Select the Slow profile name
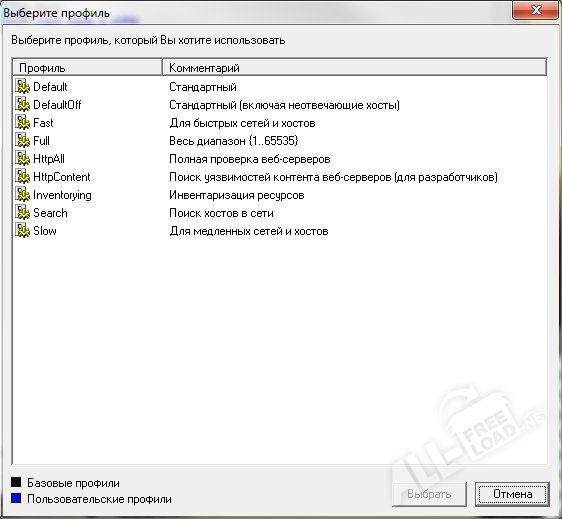 point(45,231)
